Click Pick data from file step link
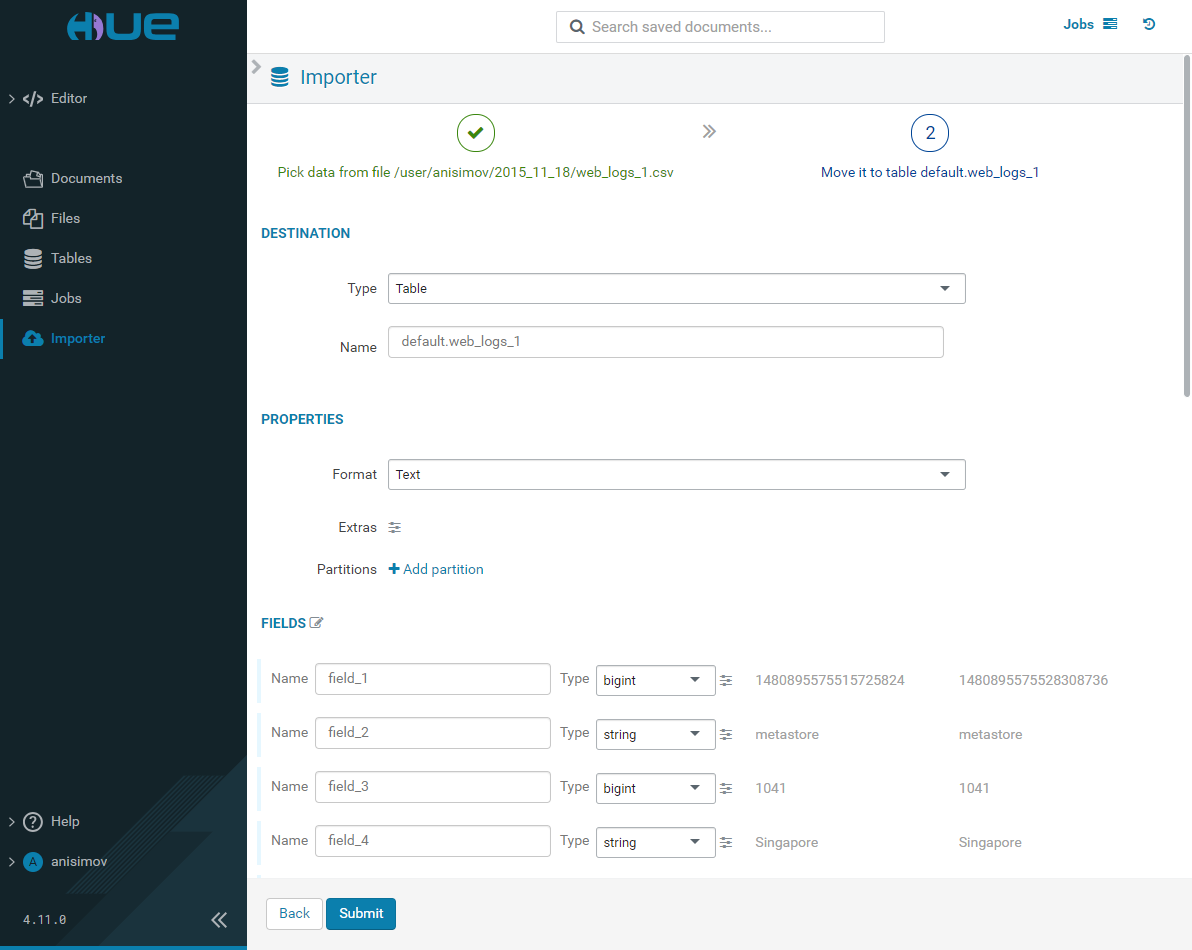Screen dimensions: 1192x950 click(475, 173)
